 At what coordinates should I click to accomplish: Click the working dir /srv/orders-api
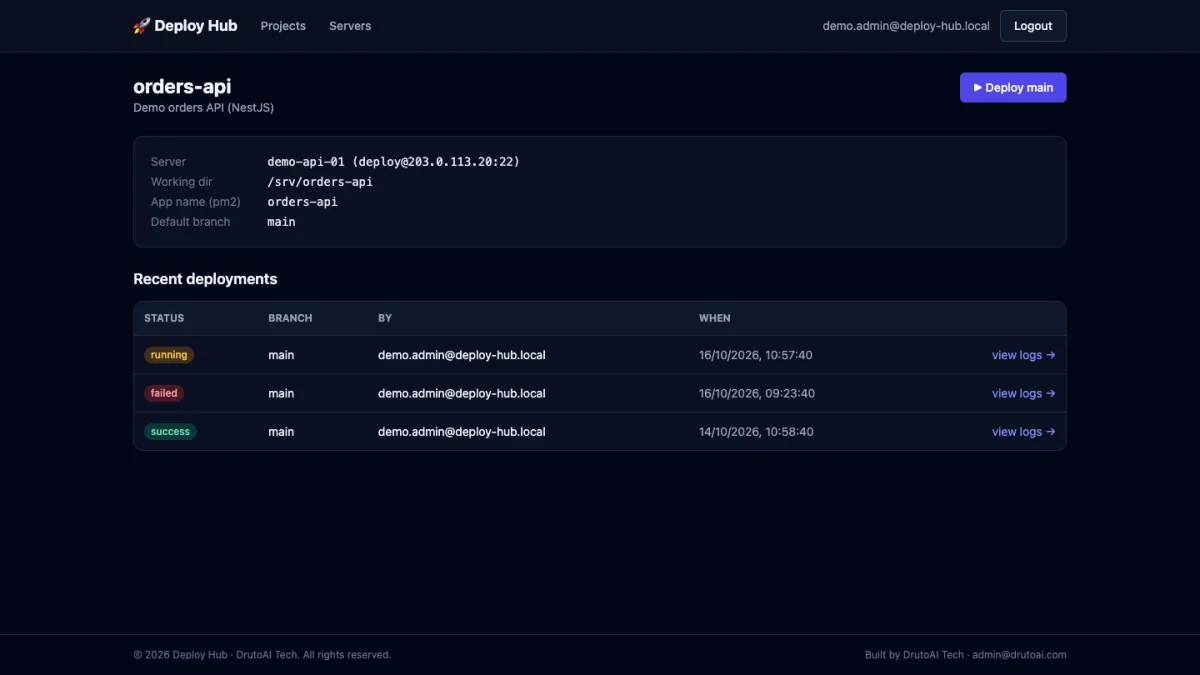coord(320,181)
